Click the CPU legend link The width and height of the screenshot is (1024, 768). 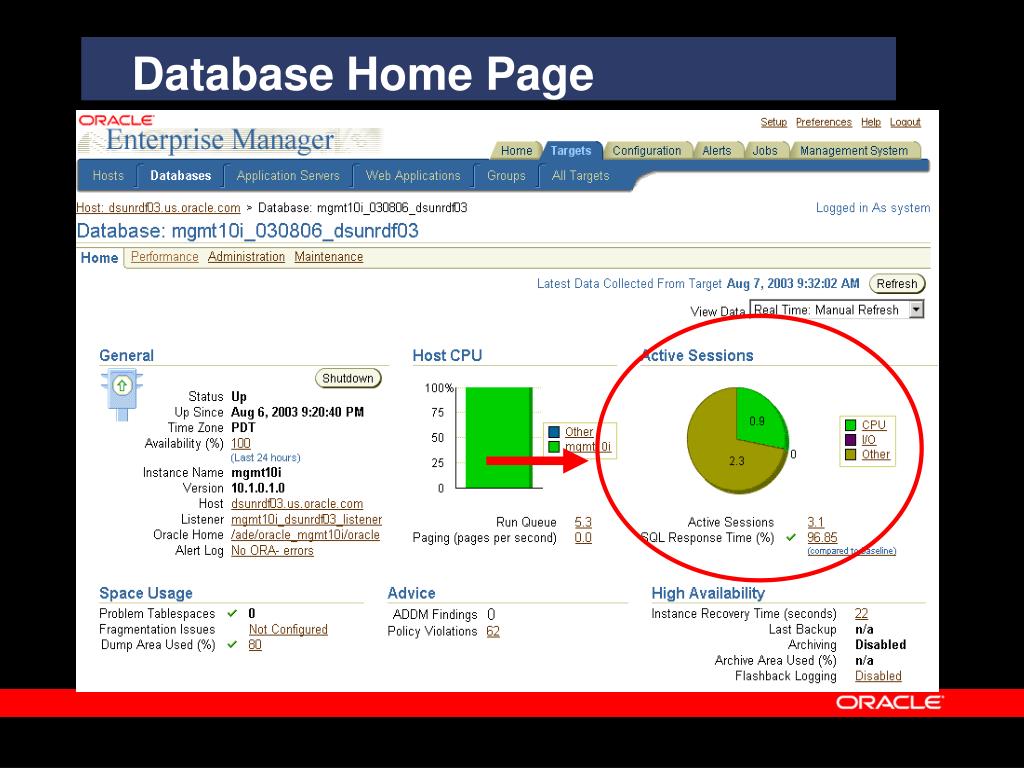874,425
